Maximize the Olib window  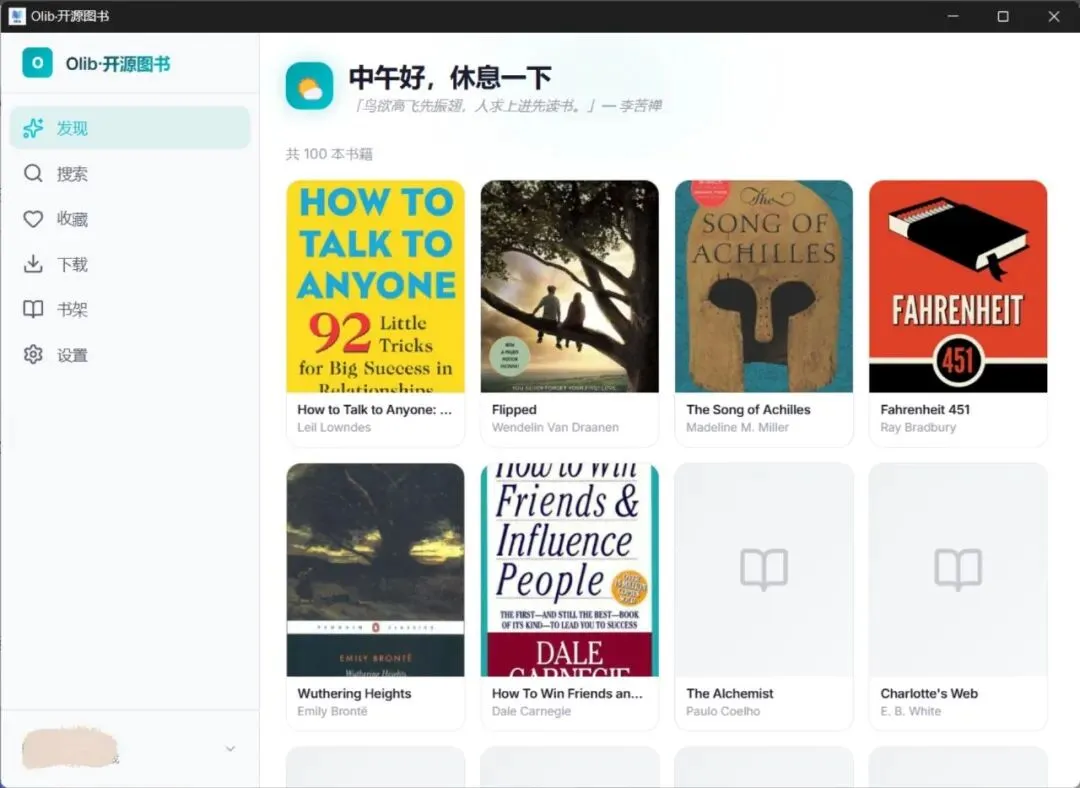(1003, 16)
